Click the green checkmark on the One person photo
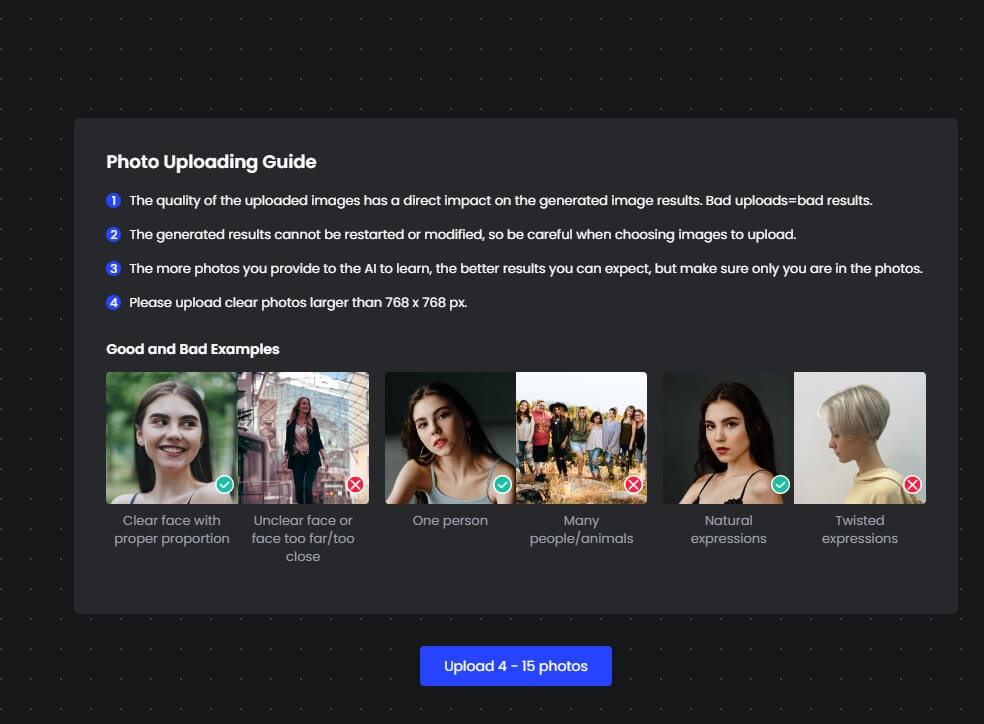The image size is (984, 724). pos(502,484)
